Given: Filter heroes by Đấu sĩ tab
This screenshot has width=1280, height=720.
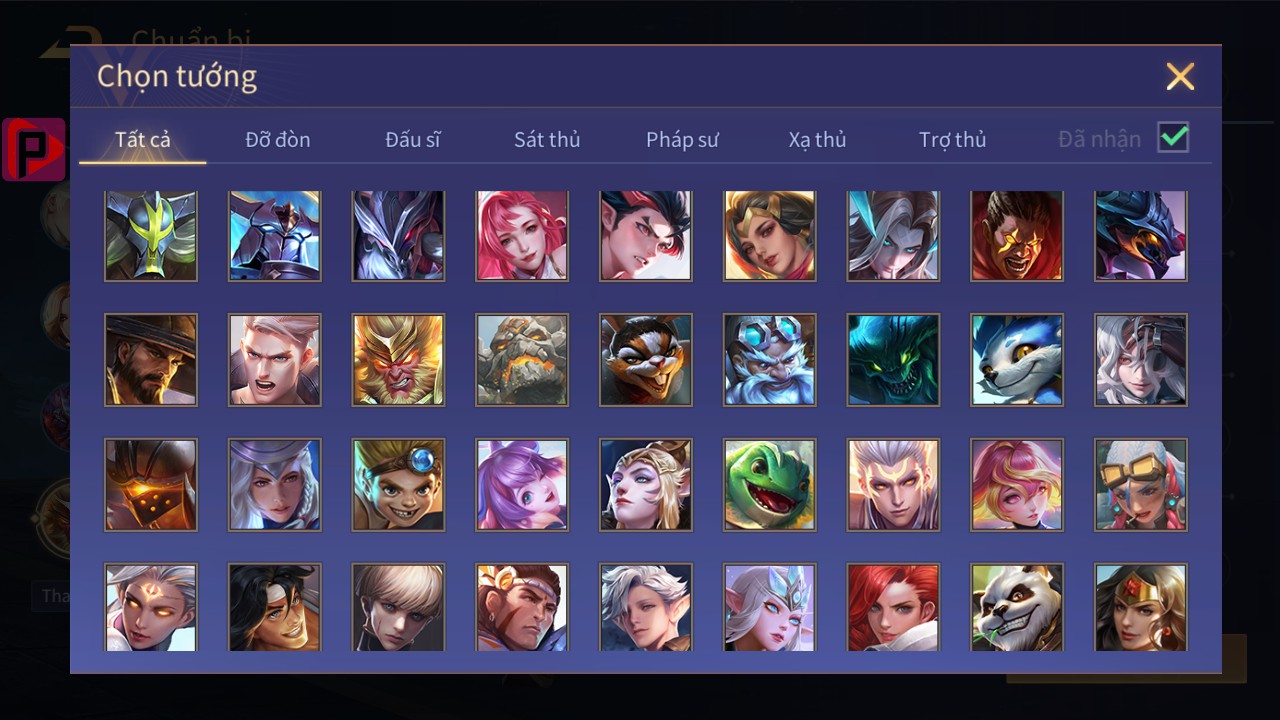Looking at the screenshot, I should pyautogui.click(x=413, y=139).
